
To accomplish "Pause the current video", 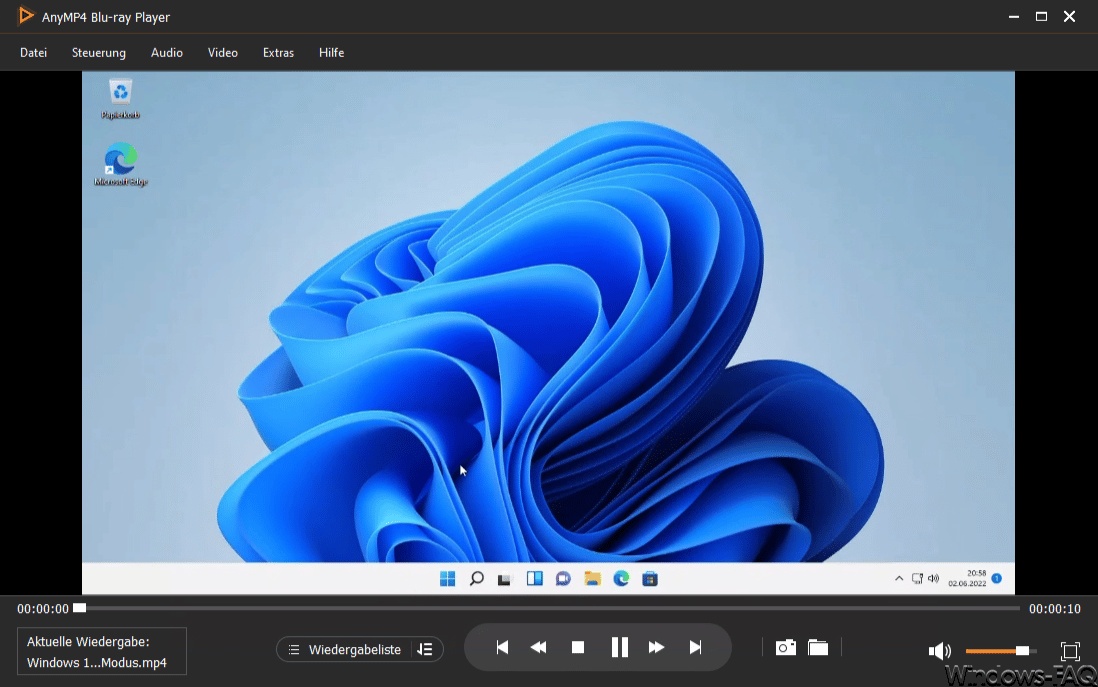I will [620, 647].
